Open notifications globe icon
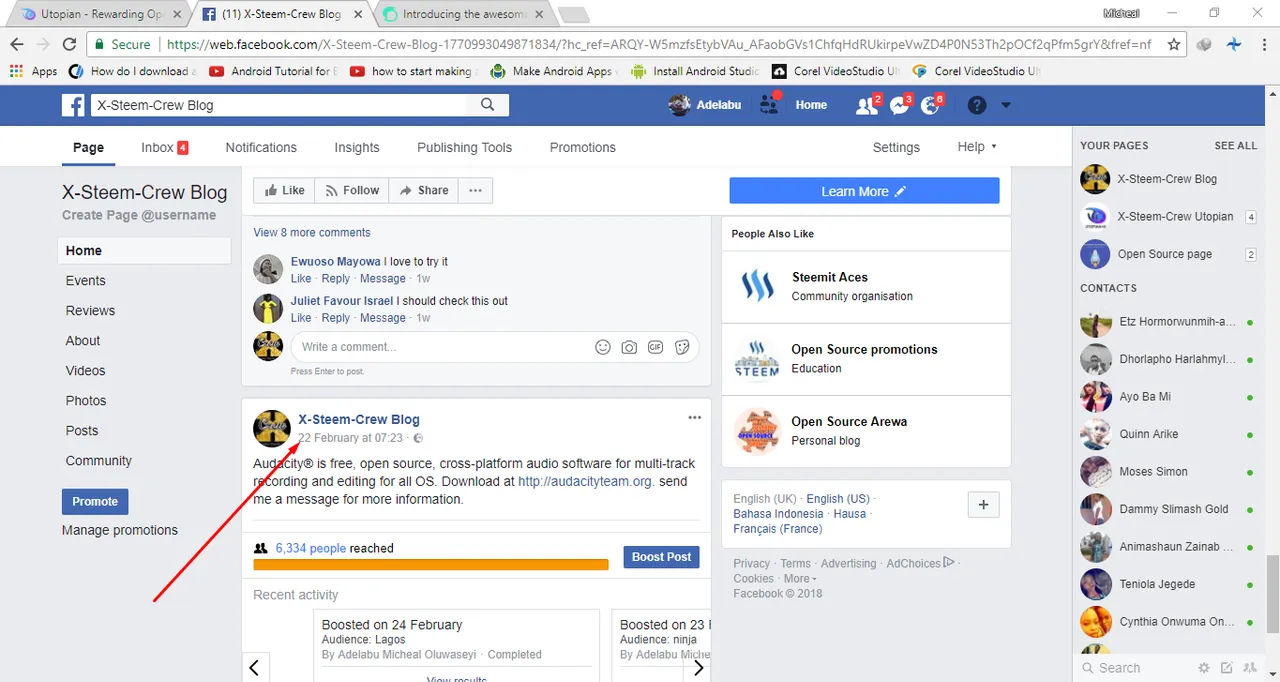The width and height of the screenshot is (1280, 682). (930, 105)
